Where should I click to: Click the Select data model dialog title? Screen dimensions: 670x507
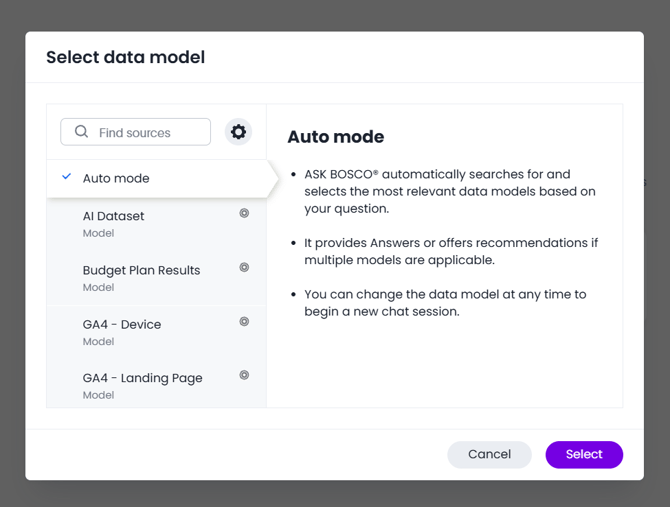tap(125, 57)
